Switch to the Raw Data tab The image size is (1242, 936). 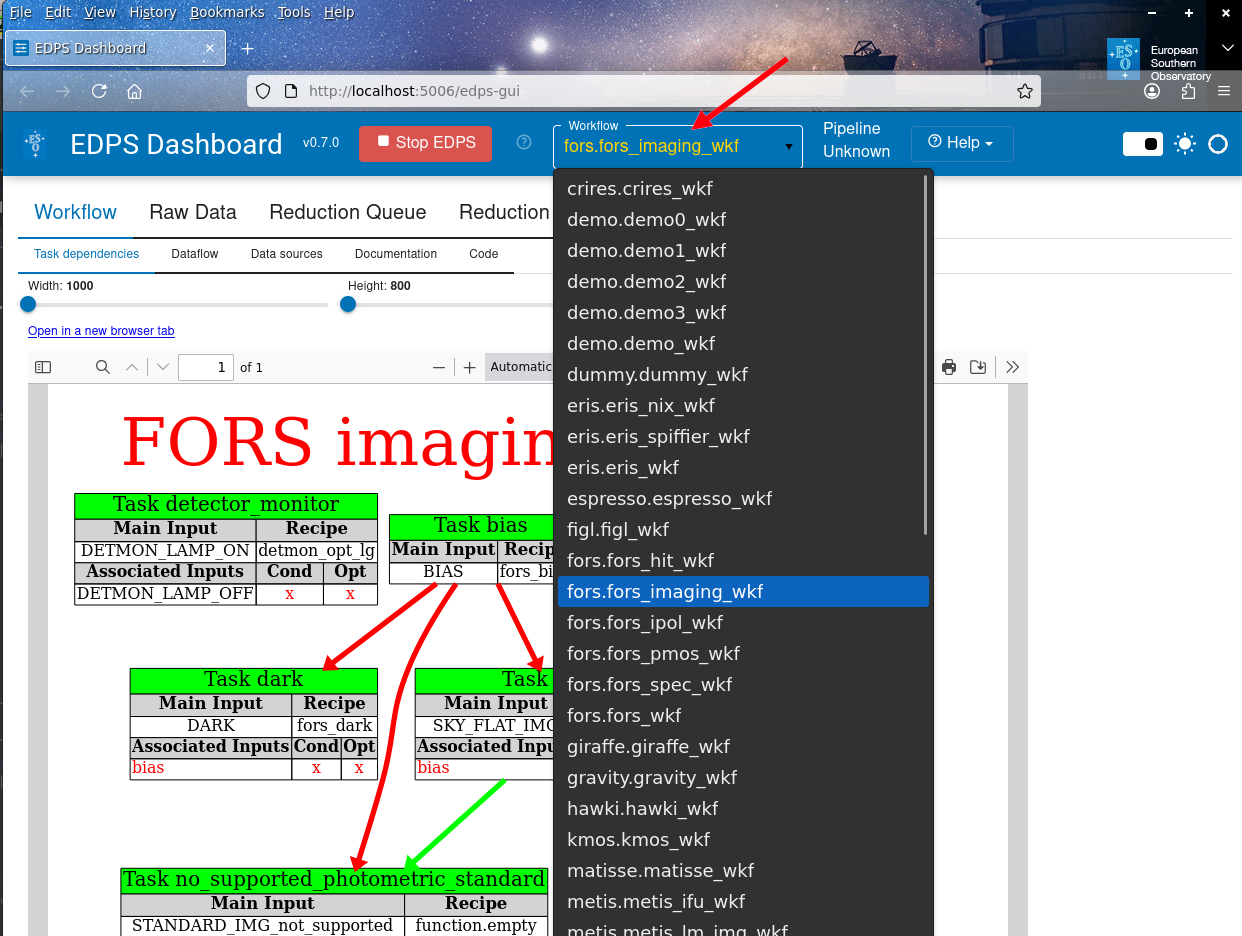193,212
